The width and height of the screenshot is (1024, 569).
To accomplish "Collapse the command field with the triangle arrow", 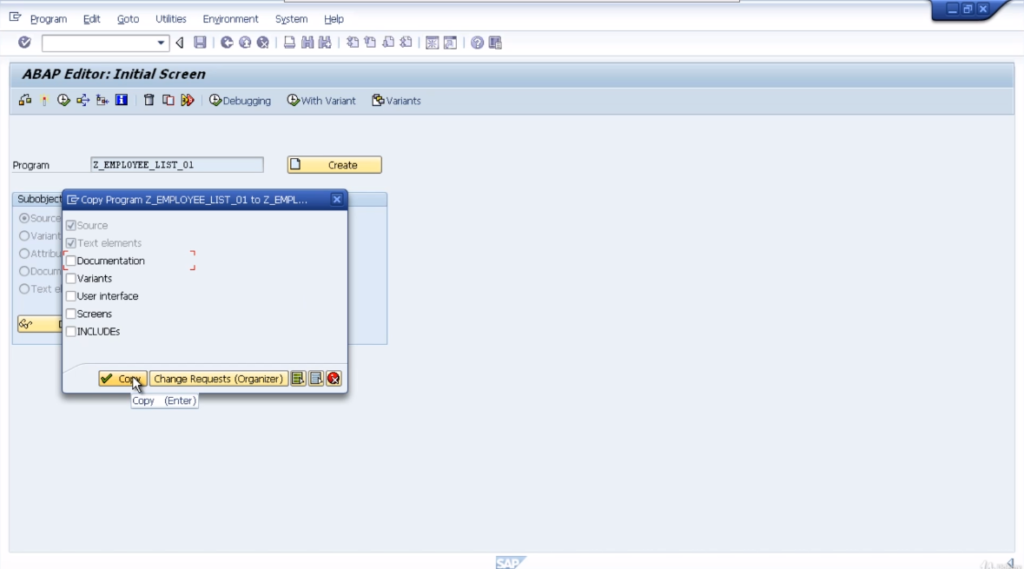I will [x=180, y=42].
